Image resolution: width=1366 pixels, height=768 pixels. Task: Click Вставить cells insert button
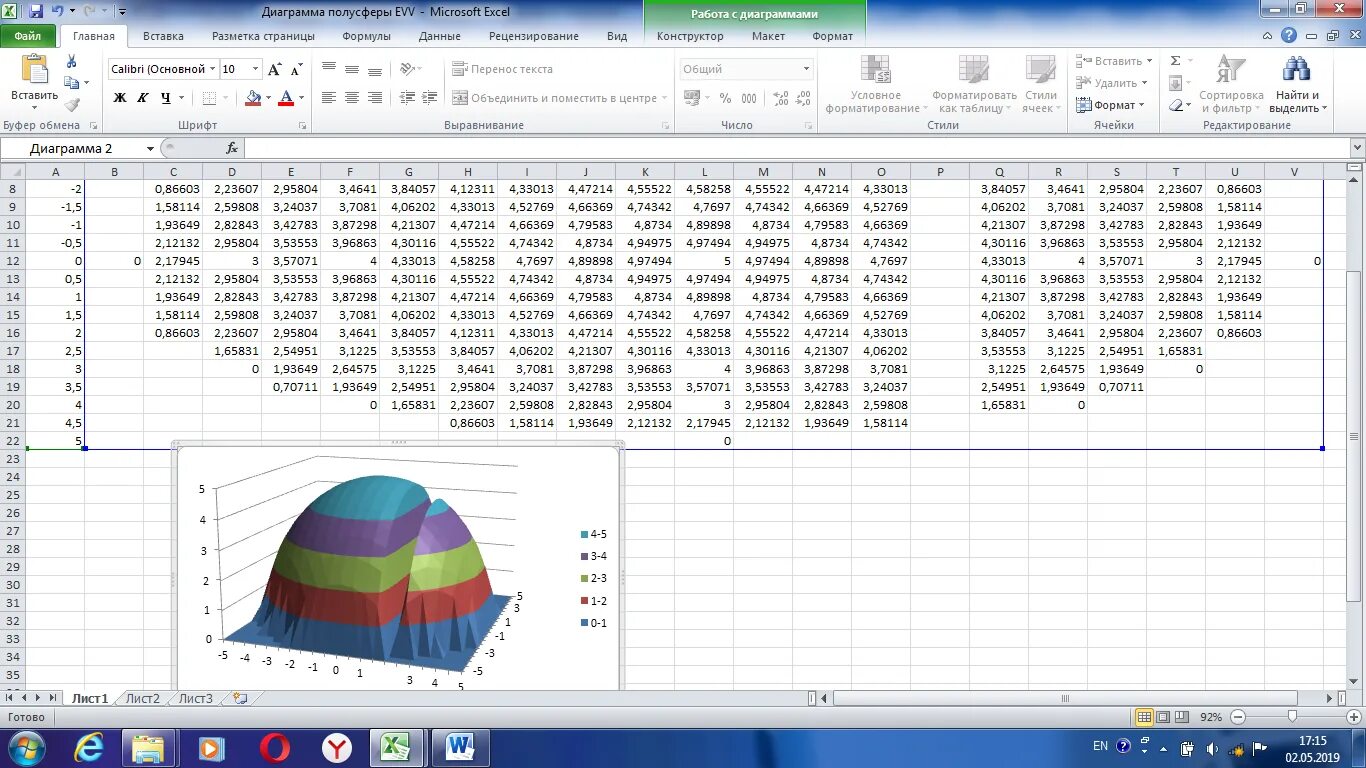coord(1112,61)
